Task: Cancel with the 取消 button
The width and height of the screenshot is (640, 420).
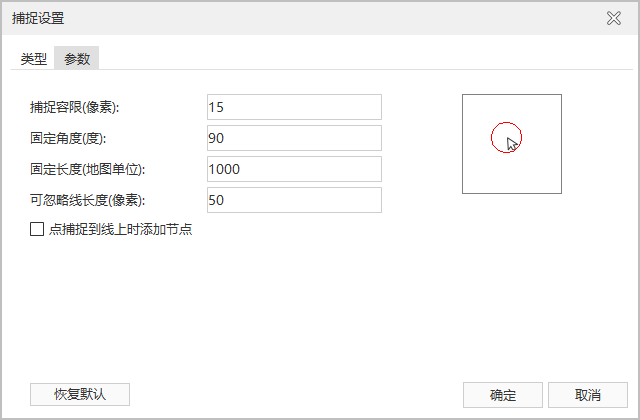Action: (x=588, y=394)
